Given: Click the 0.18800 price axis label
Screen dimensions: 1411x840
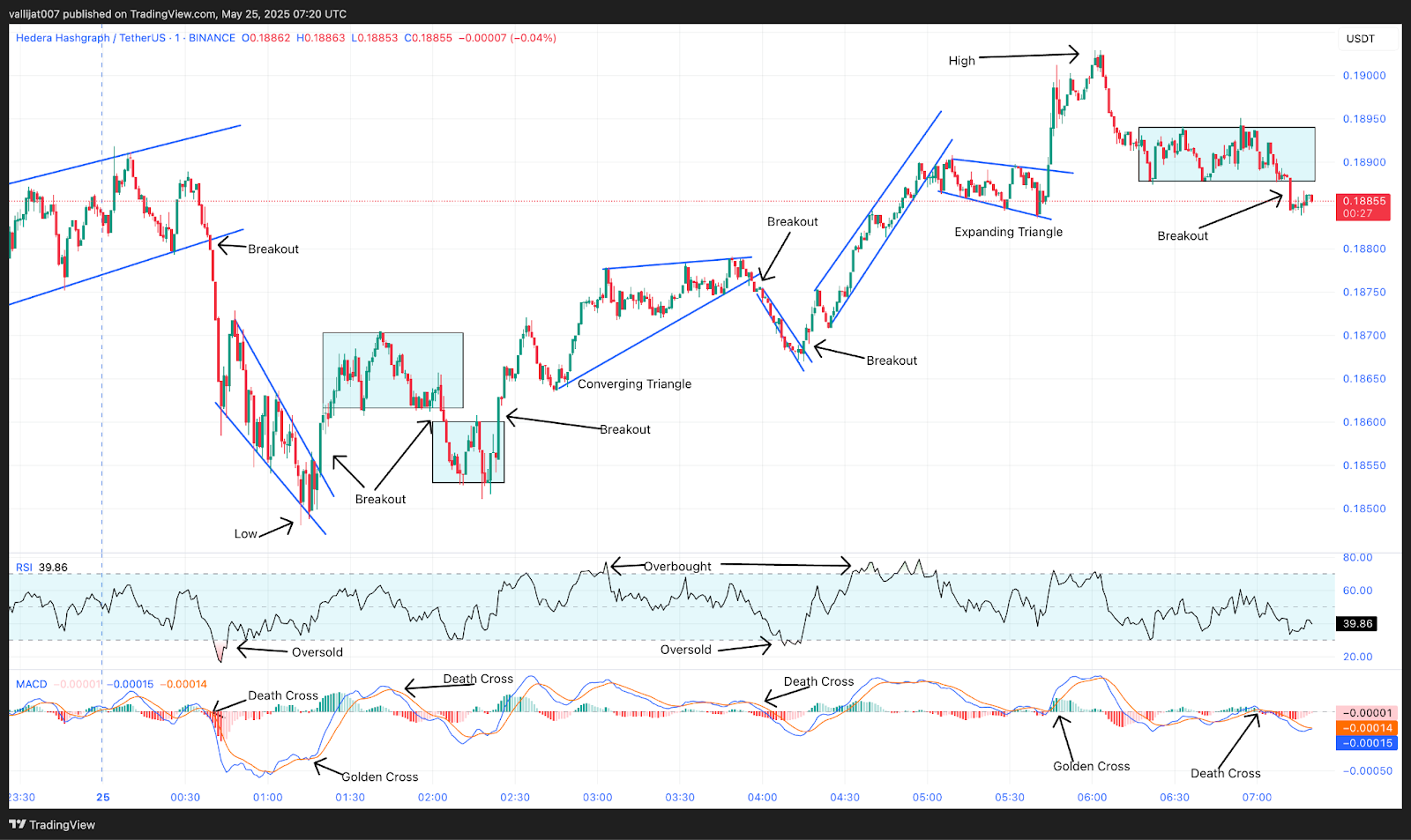Looking at the screenshot, I should tap(1364, 249).
